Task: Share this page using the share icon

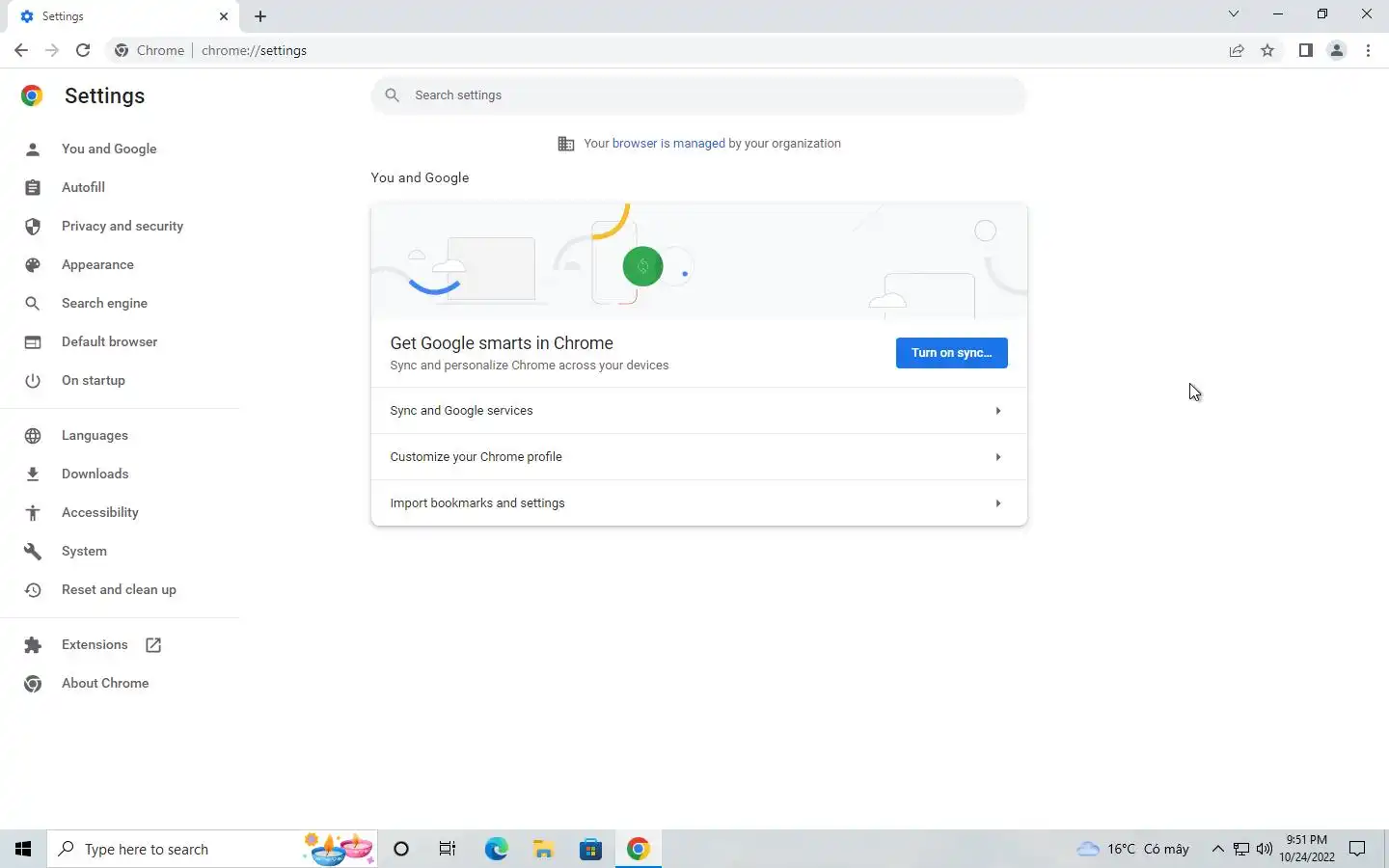Action: point(1237,50)
